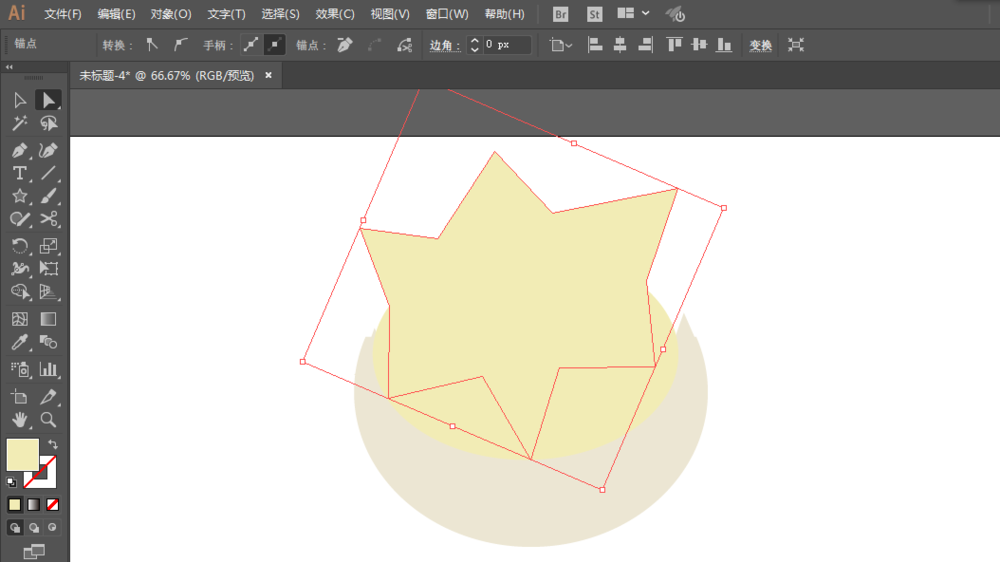Enable Draw Behind mode
The image size is (1000, 562).
[x=34, y=528]
